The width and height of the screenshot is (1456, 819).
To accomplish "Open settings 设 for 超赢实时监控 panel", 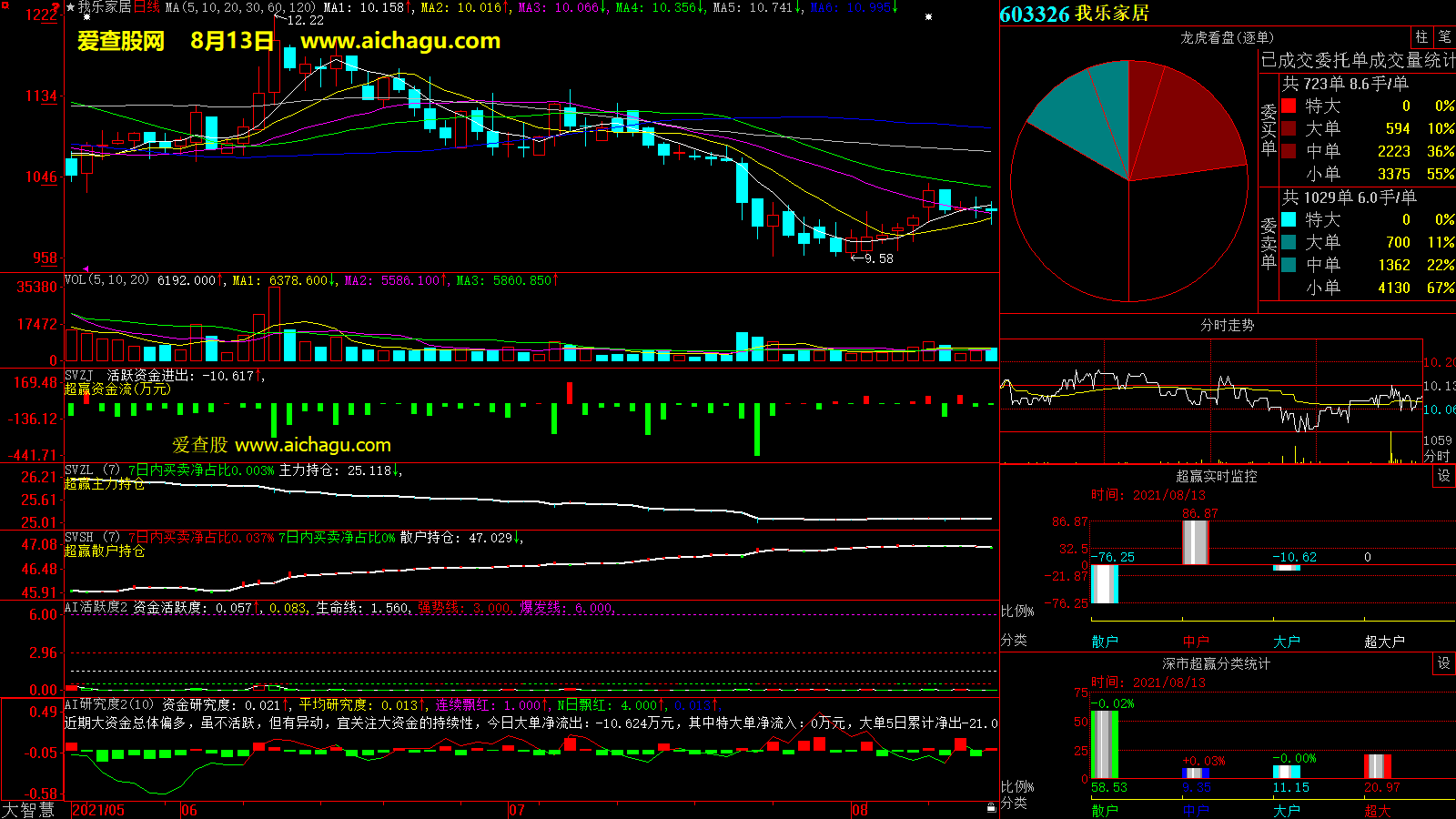I will (x=1443, y=476).
